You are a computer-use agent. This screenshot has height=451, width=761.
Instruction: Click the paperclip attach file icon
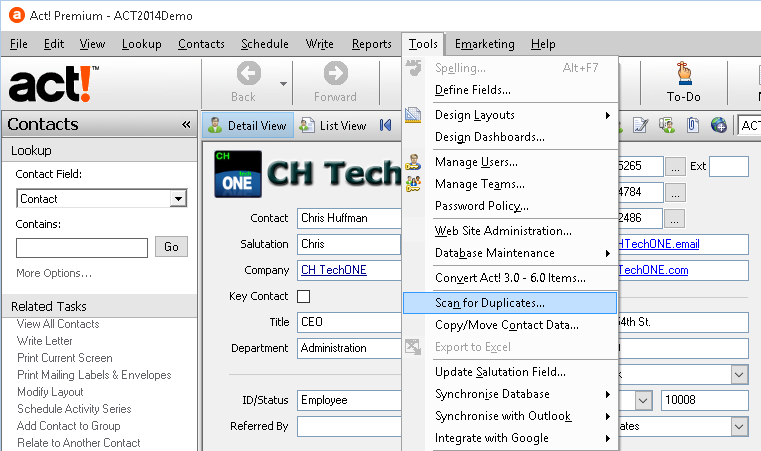coord(693,125)
